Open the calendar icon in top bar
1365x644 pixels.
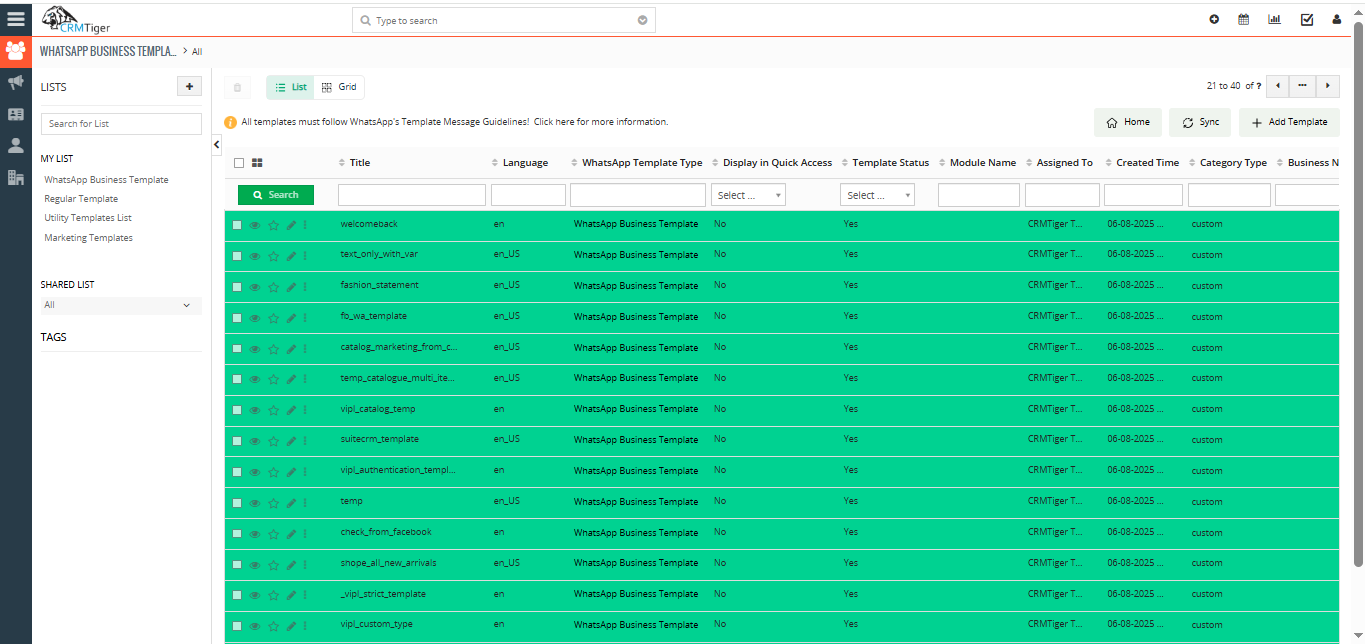(x=1244, y=19)
